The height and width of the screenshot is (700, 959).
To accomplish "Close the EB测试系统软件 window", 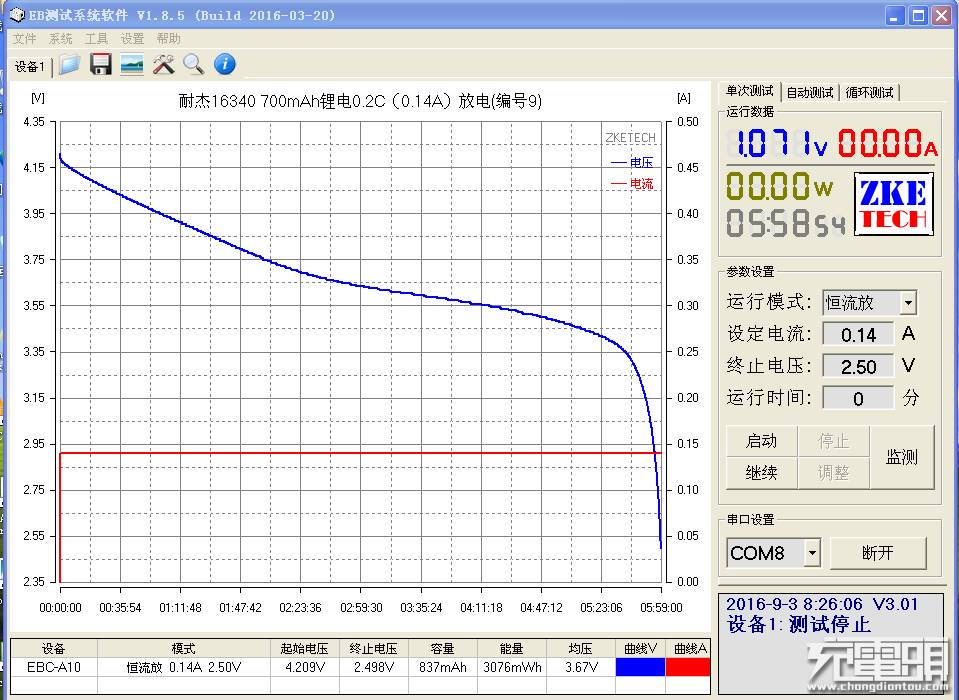I will click(941, 15).
